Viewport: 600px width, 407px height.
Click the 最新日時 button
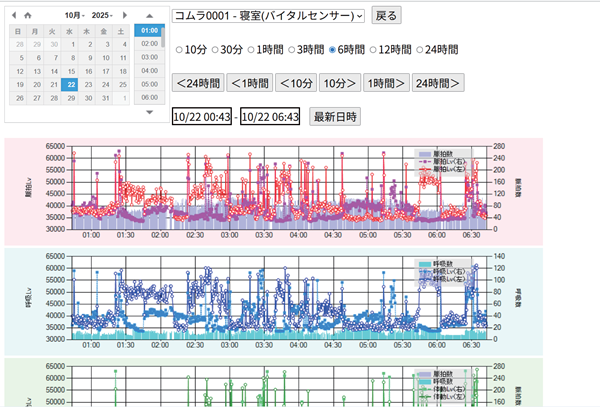click(335, 117)
